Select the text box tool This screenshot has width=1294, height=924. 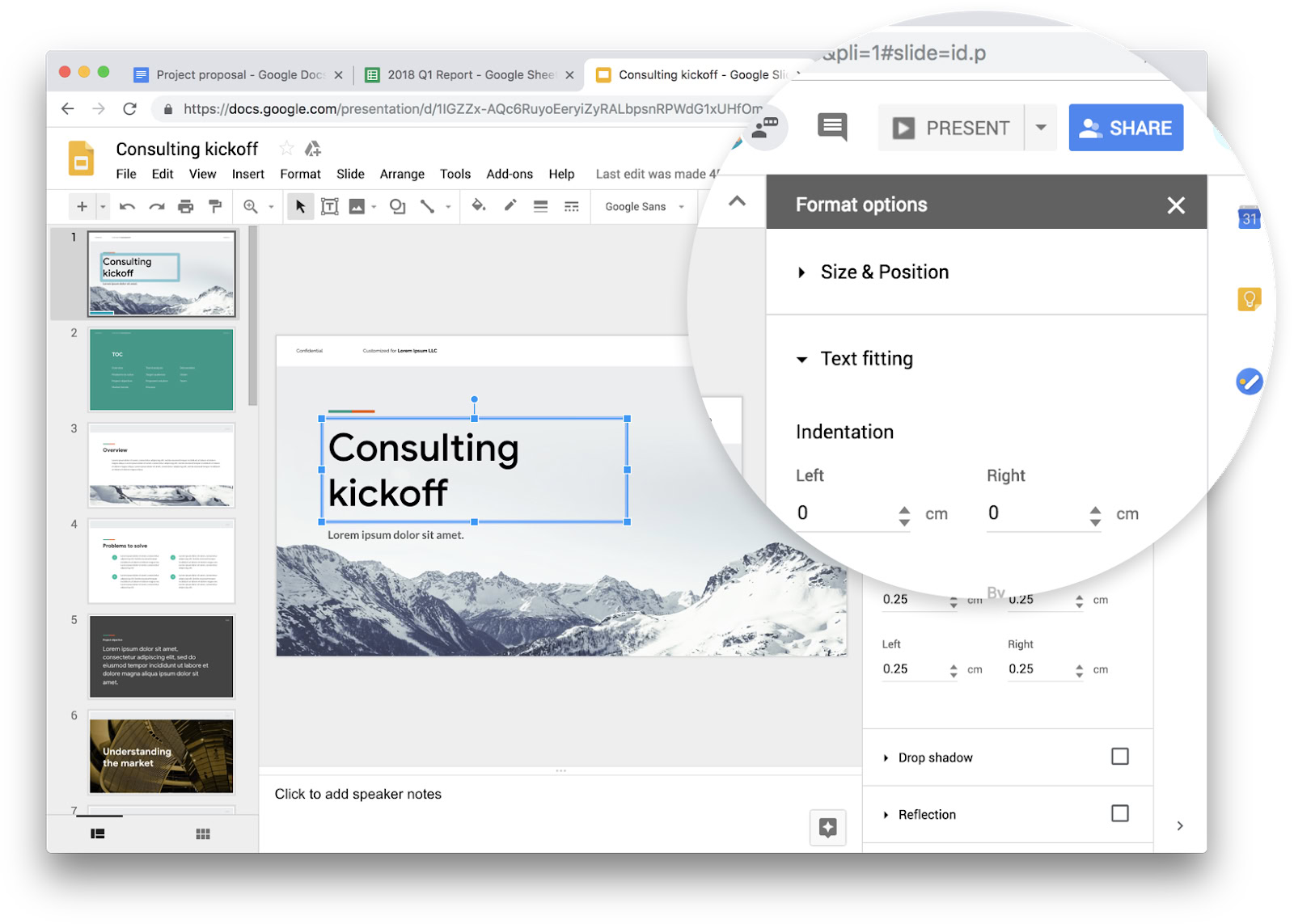point(329,207)
